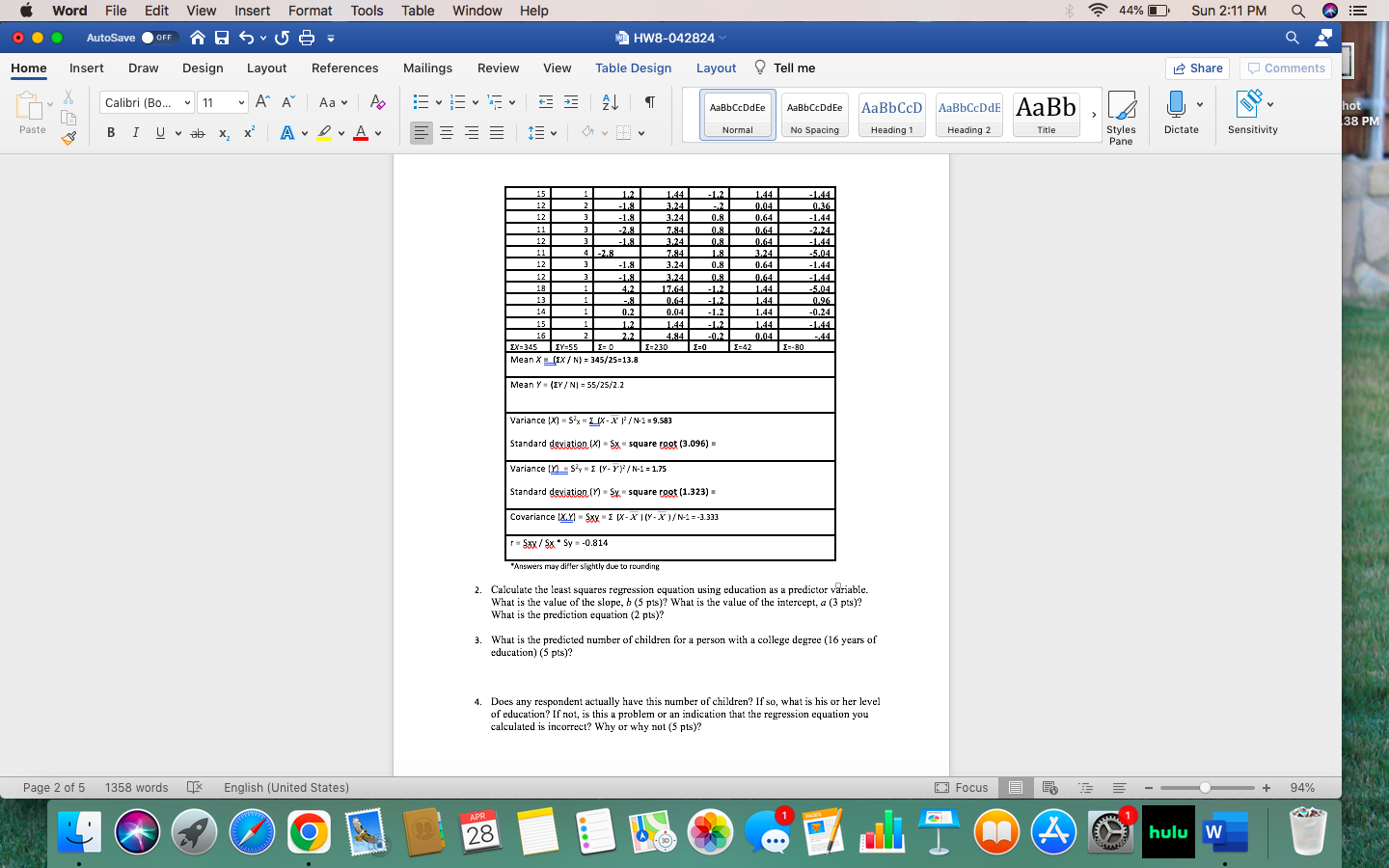The image size is (1389, 868).
Task: Click the zoom slider handle
Action: [x=1205, y=788]
